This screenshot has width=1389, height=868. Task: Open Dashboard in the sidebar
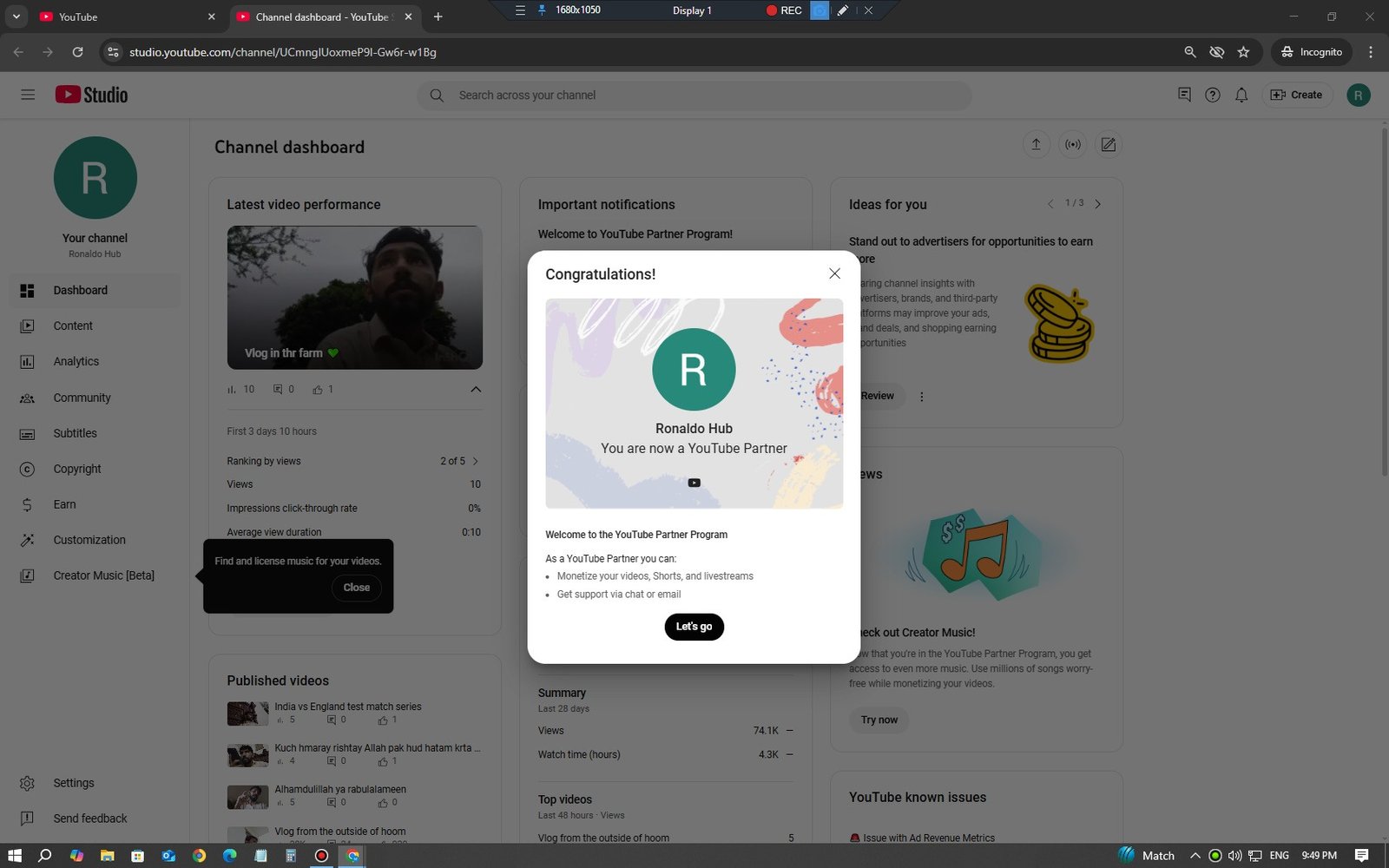tap(95, 291)
